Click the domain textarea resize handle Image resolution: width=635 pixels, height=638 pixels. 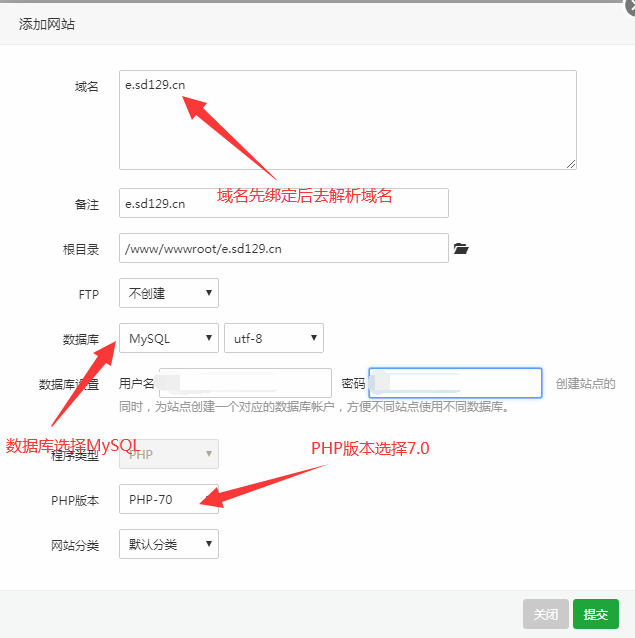pyautogui.click(x=571, y=164)
